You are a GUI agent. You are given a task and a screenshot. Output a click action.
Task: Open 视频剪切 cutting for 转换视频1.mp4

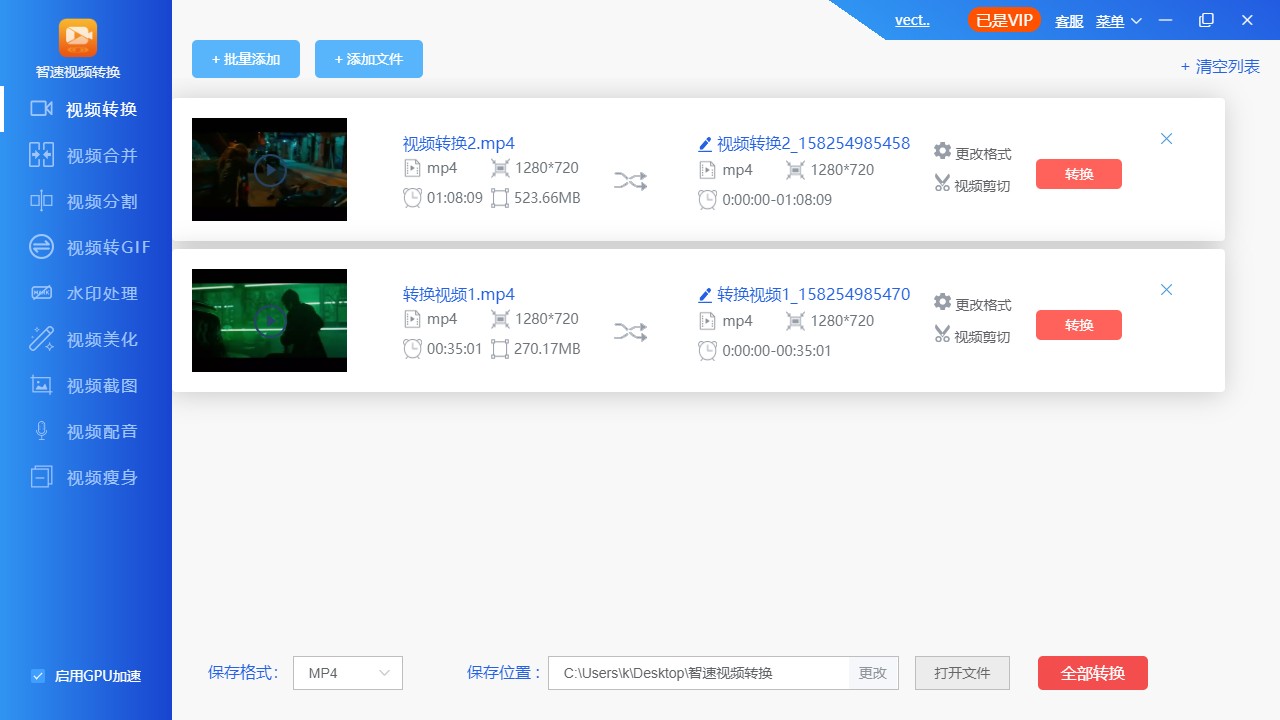(x=971, y=336)
